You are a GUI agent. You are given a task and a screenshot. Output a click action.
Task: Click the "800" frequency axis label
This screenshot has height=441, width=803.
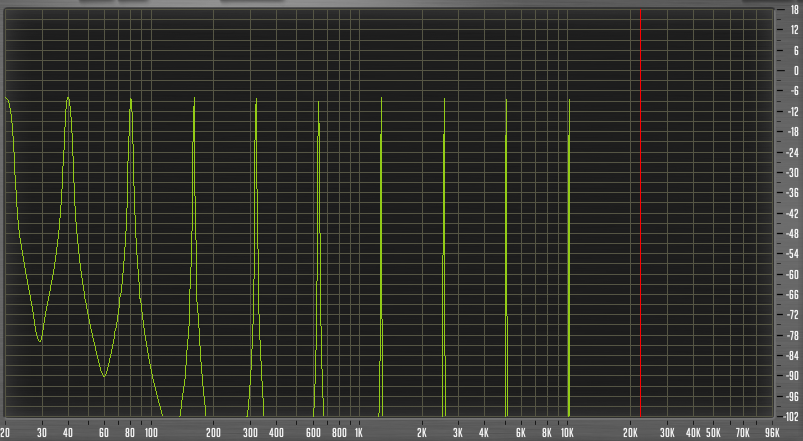(340, 433)
